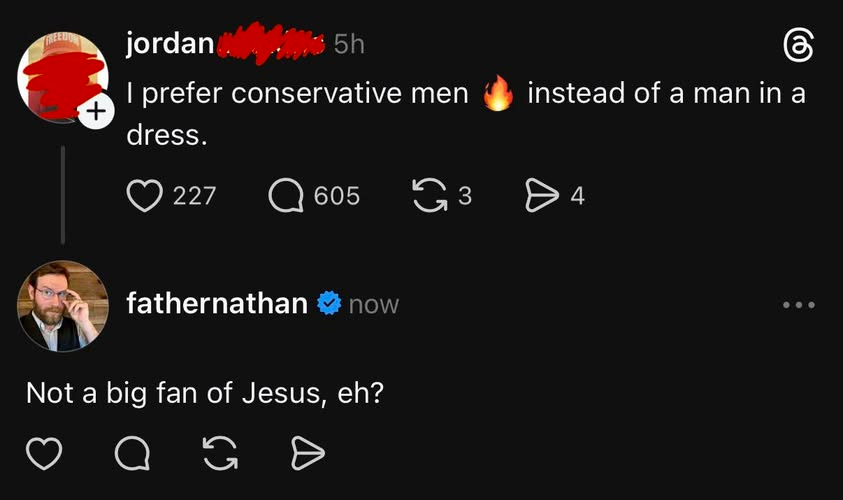843x500 pixels.
Task: Like fathernathan's reply with the heart icon
Action: tap(43, 455)
